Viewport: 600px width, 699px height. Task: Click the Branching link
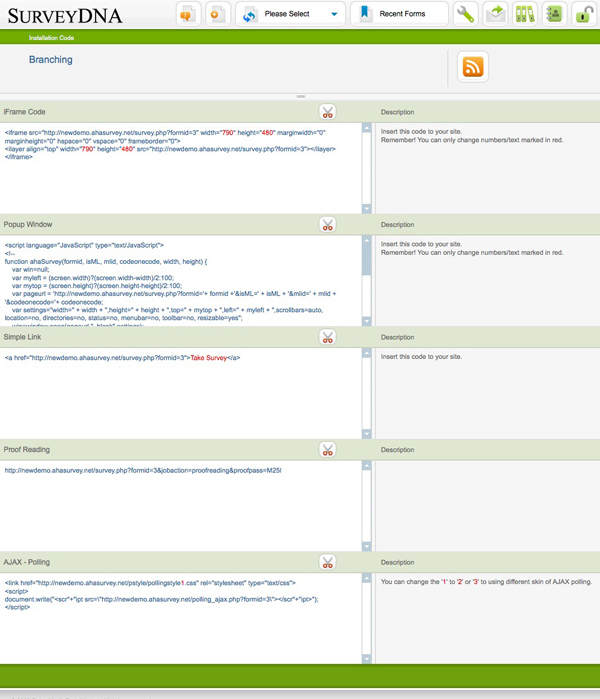51,60
